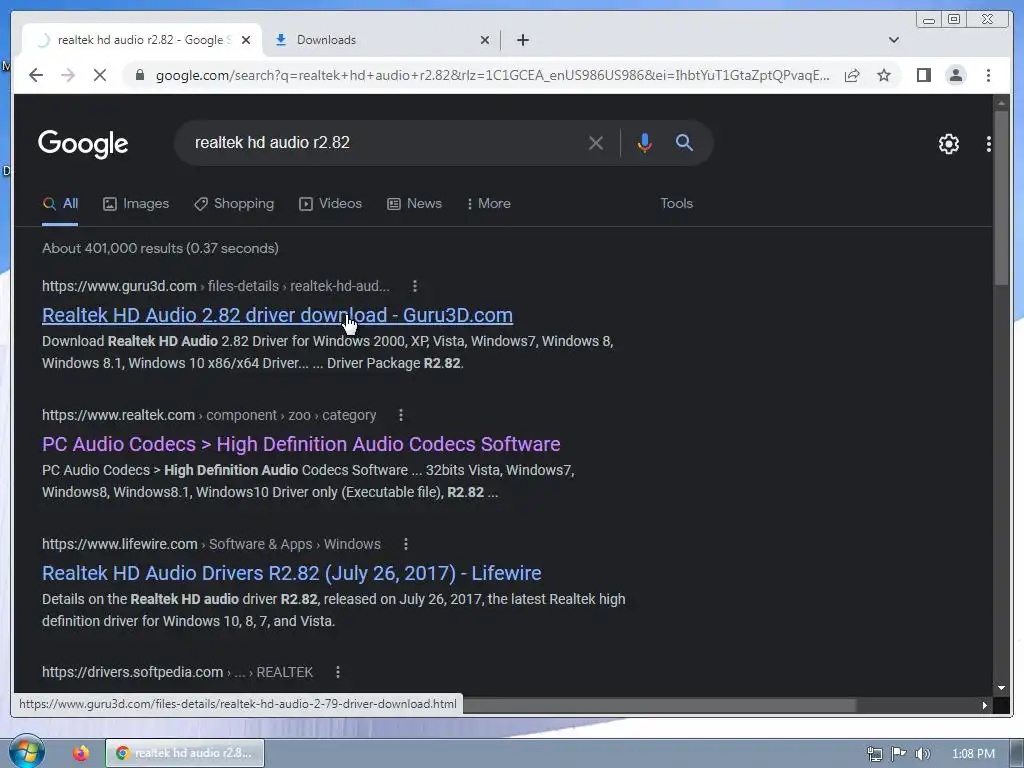
Task: Switch to Shopping results
Action: [x=234, y=204]
